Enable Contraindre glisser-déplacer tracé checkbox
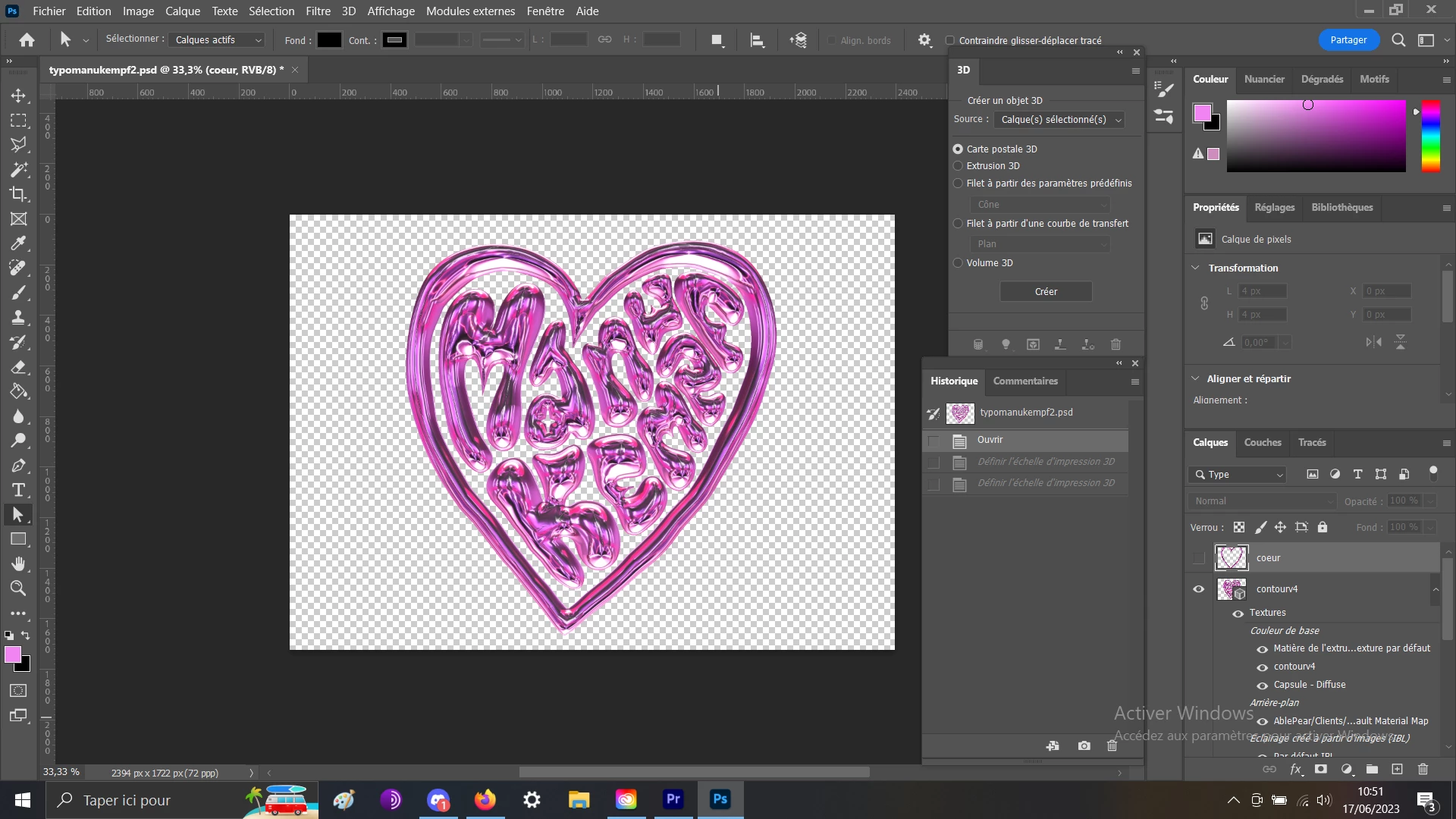The image size is (1456, 819). (949, 40)
